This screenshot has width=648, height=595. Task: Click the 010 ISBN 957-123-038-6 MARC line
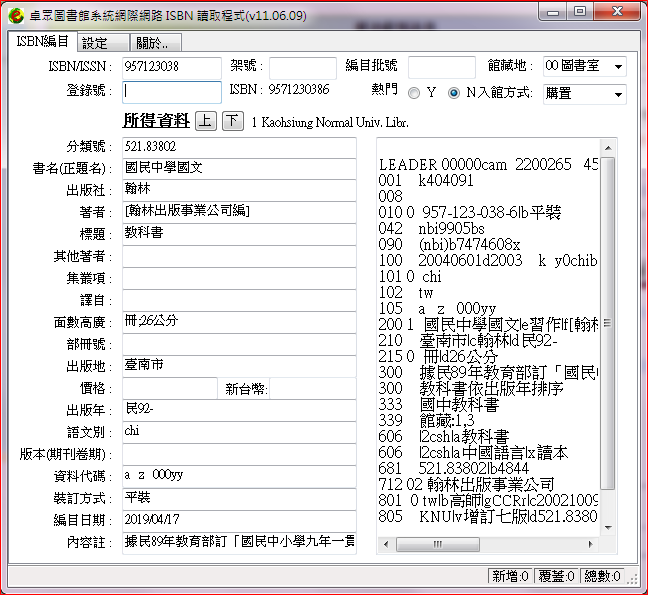469,213
